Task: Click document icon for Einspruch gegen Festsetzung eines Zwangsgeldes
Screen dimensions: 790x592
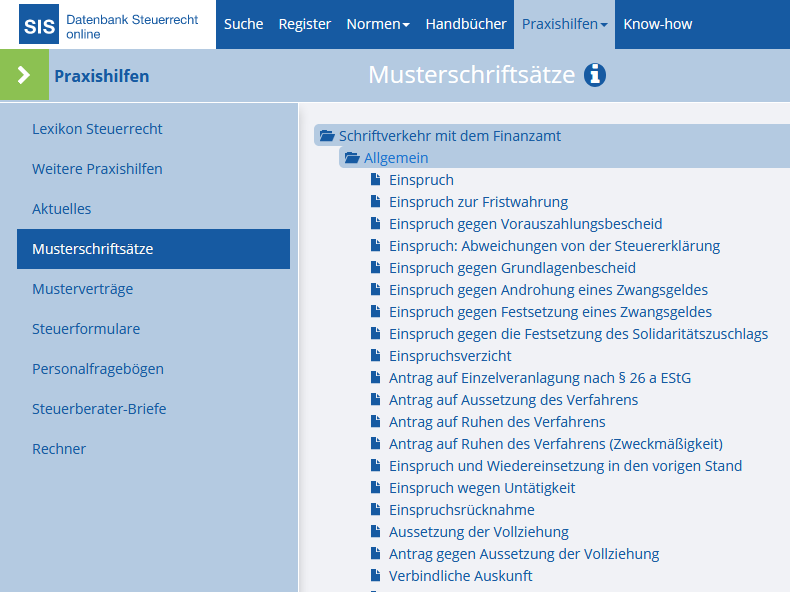Action: (x=375, y=311)
